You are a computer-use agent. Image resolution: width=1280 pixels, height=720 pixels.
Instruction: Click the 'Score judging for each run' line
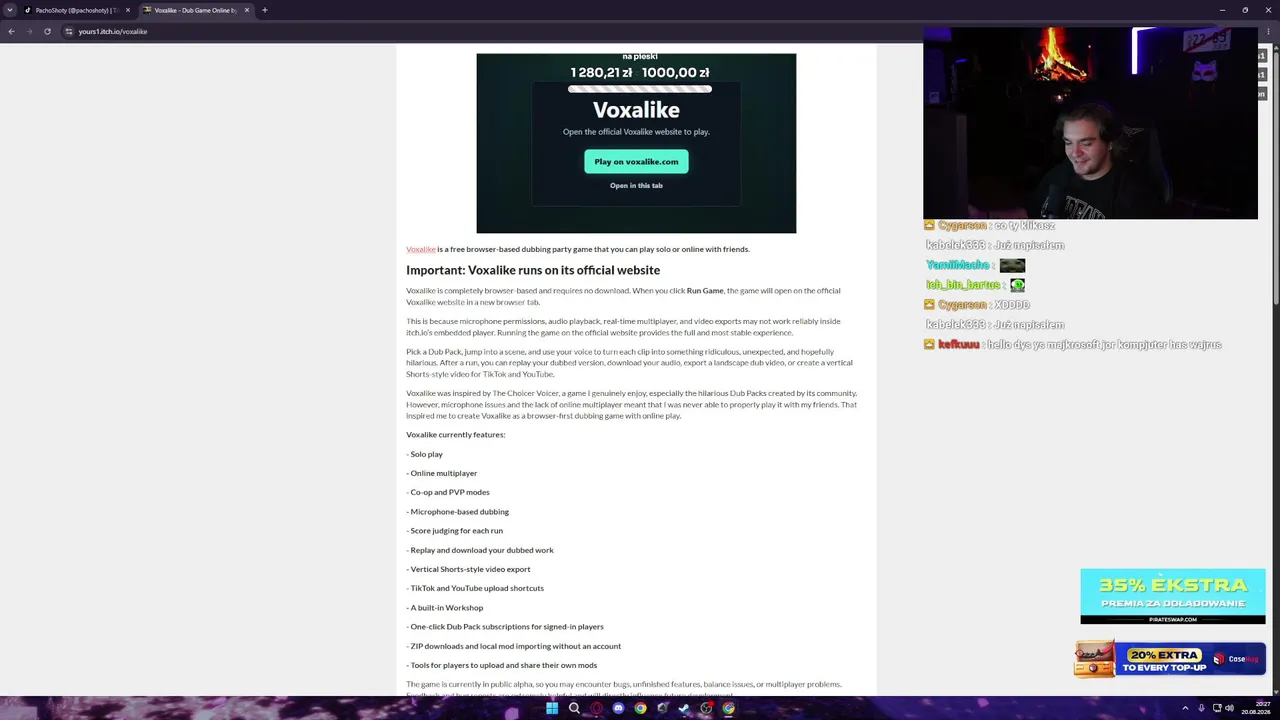click(454, 531)
